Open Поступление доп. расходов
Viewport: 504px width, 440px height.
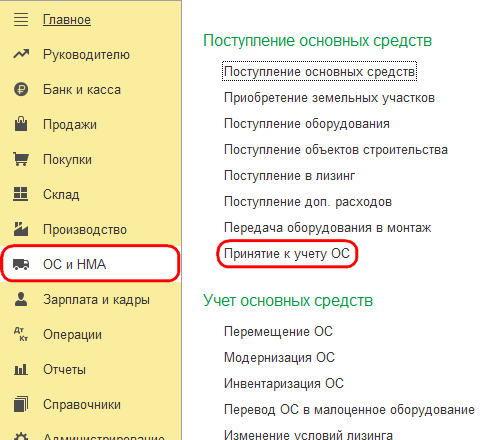coord(308,202)
